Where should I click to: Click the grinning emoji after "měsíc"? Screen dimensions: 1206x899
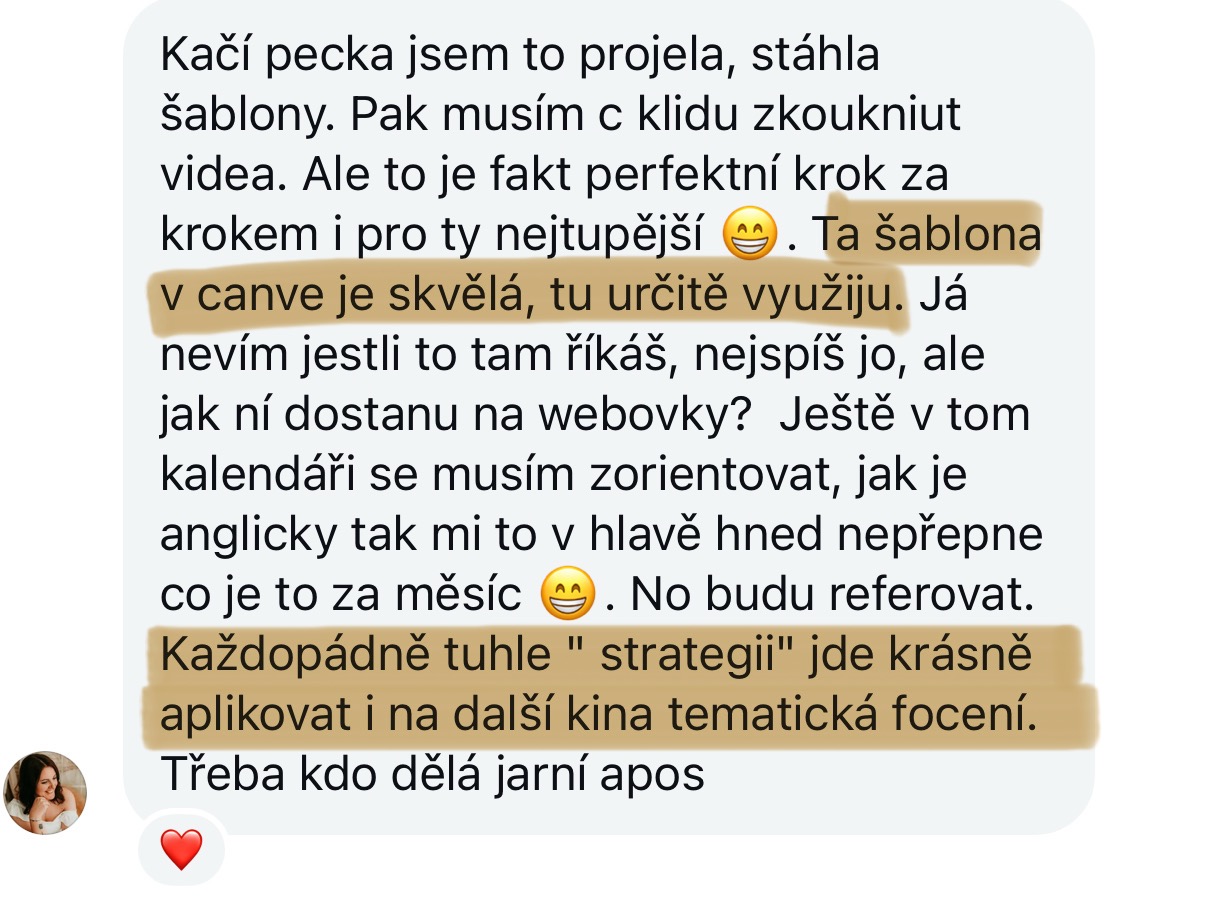click(x=567, y=596)
